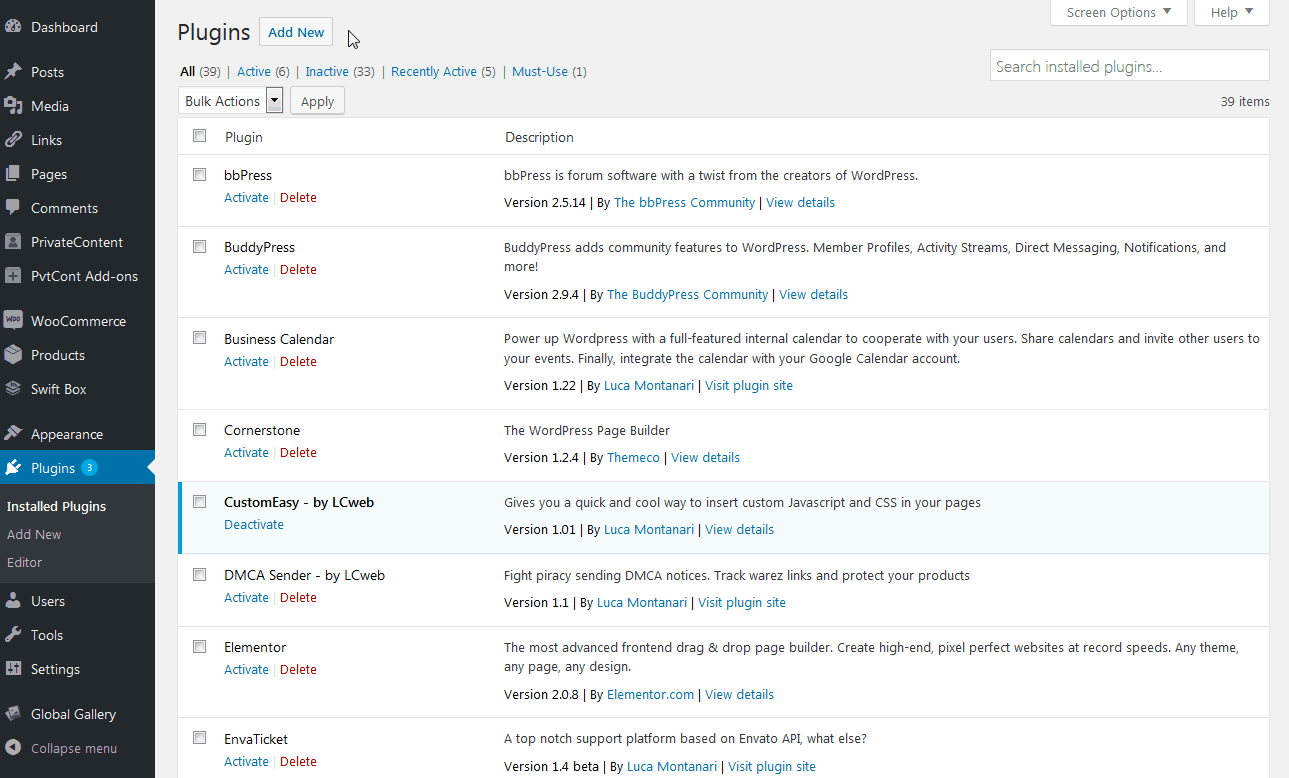
Task: Click the Media icon in sidebar
Action: pyautogui.click(x=13, y=106)
